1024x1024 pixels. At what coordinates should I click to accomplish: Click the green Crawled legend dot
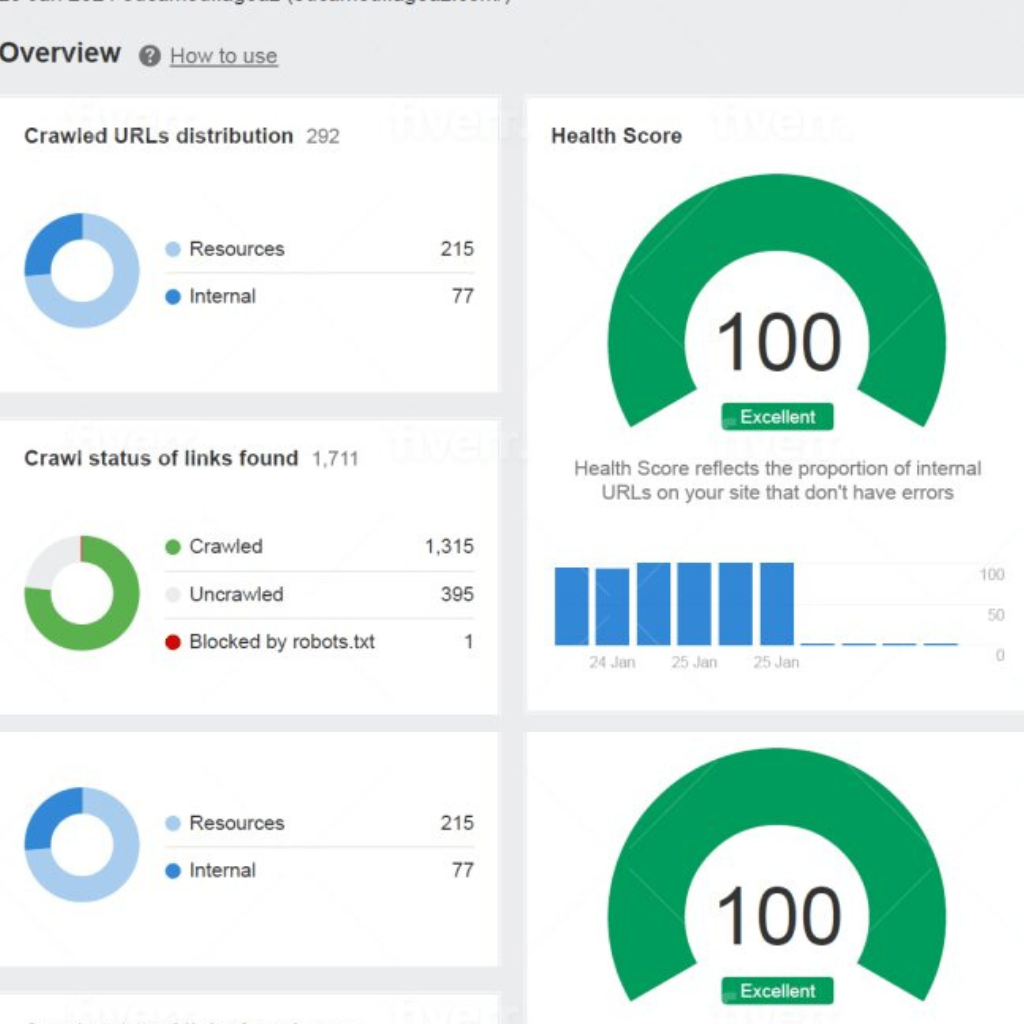click(x=173, y=547)
